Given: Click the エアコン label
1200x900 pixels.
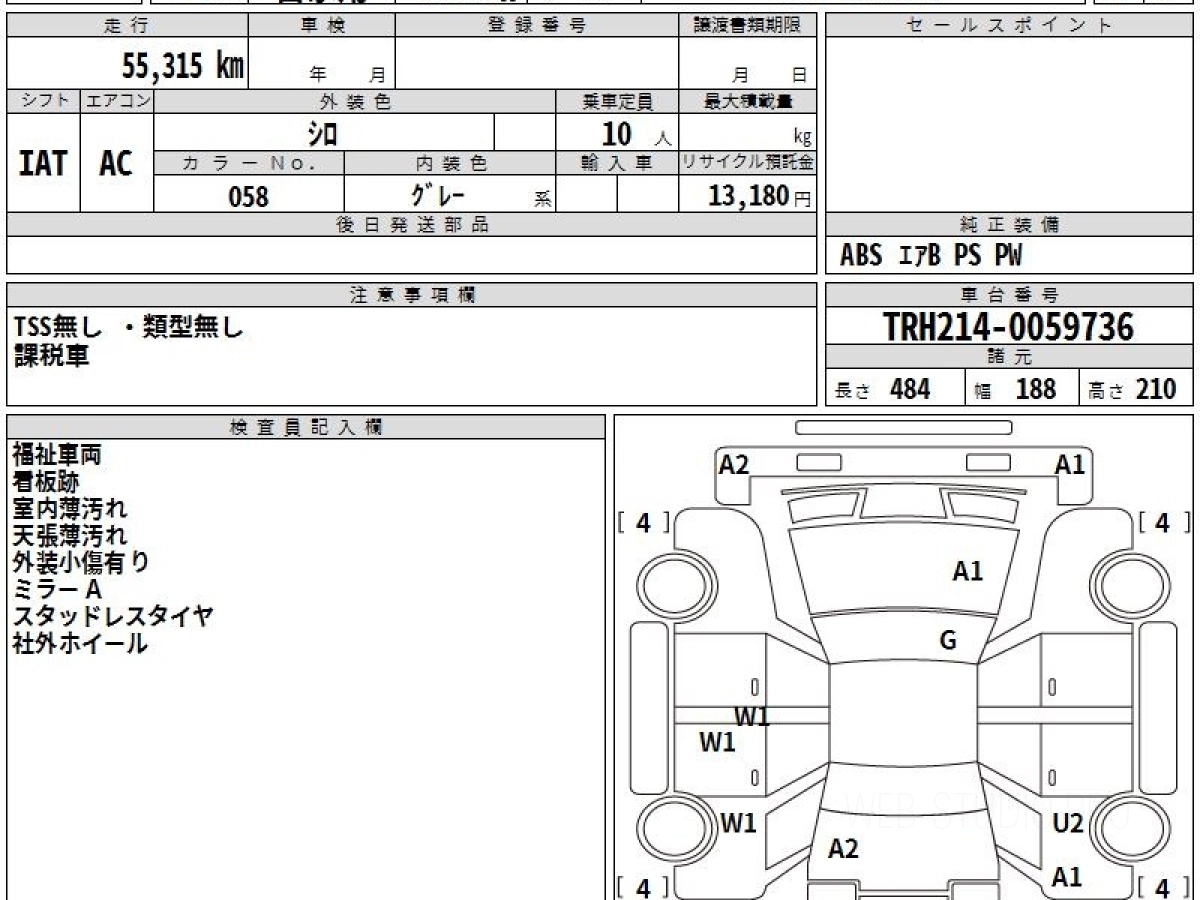Looking at the screenshot, I should (x=117, y=101).
